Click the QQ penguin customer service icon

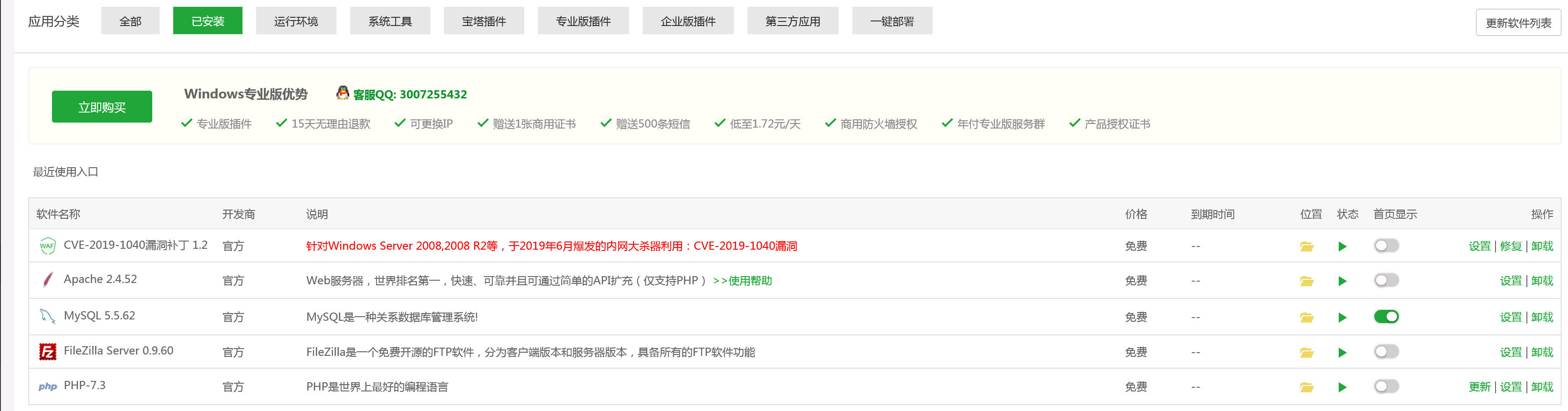click(x=343, y=92)
